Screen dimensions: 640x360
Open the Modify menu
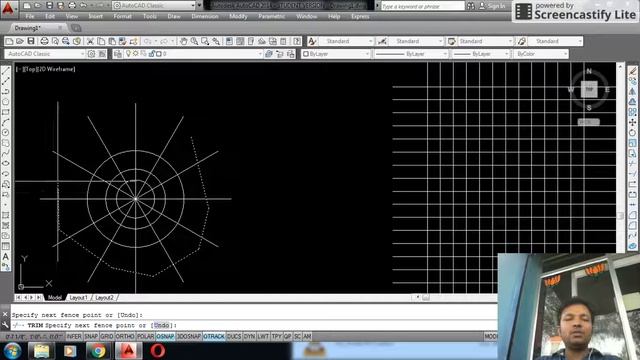238,16
